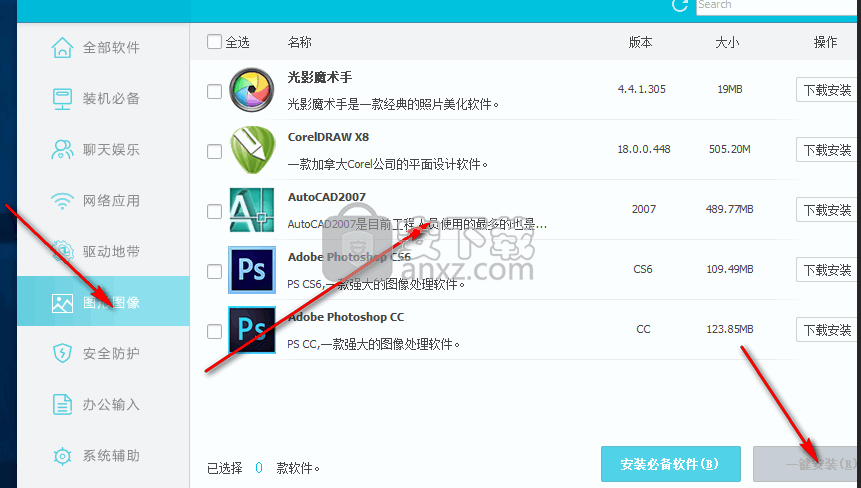Check the box for 光影魔术手
Viewport: 861px width, 488px height.
pos(214,91)
